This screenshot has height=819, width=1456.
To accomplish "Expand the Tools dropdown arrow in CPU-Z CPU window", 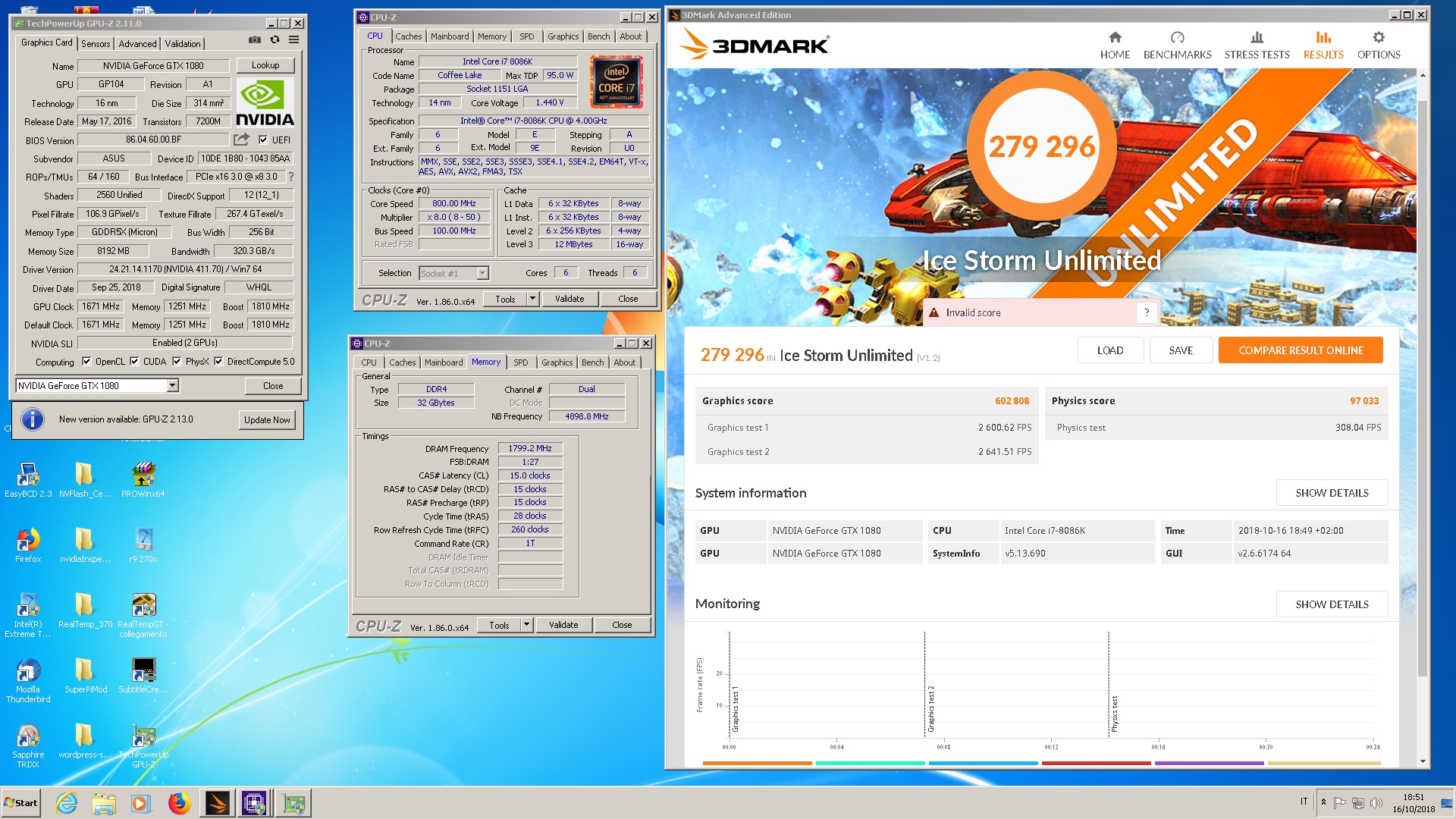I will pos(532,299).
